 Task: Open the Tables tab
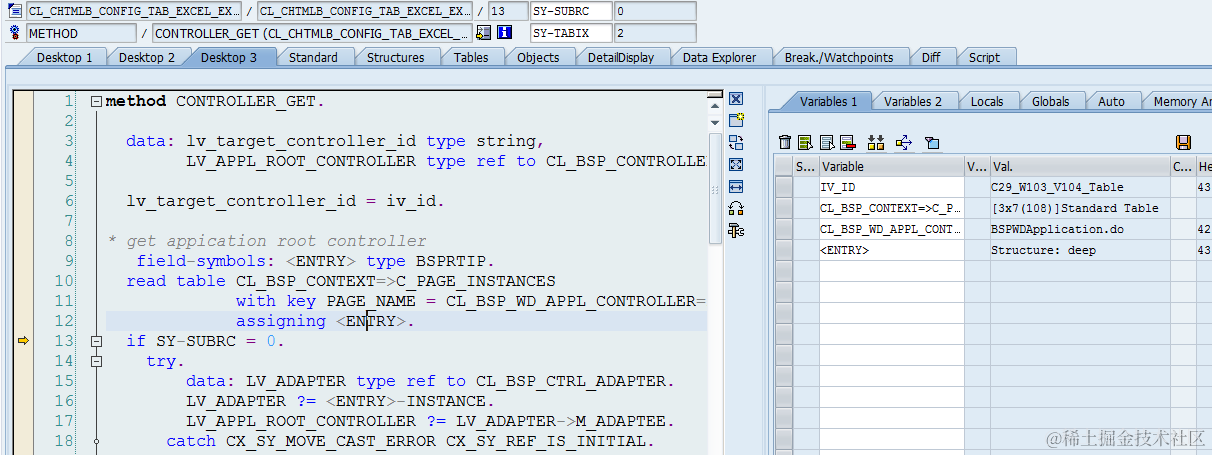[x=471, y=57]
